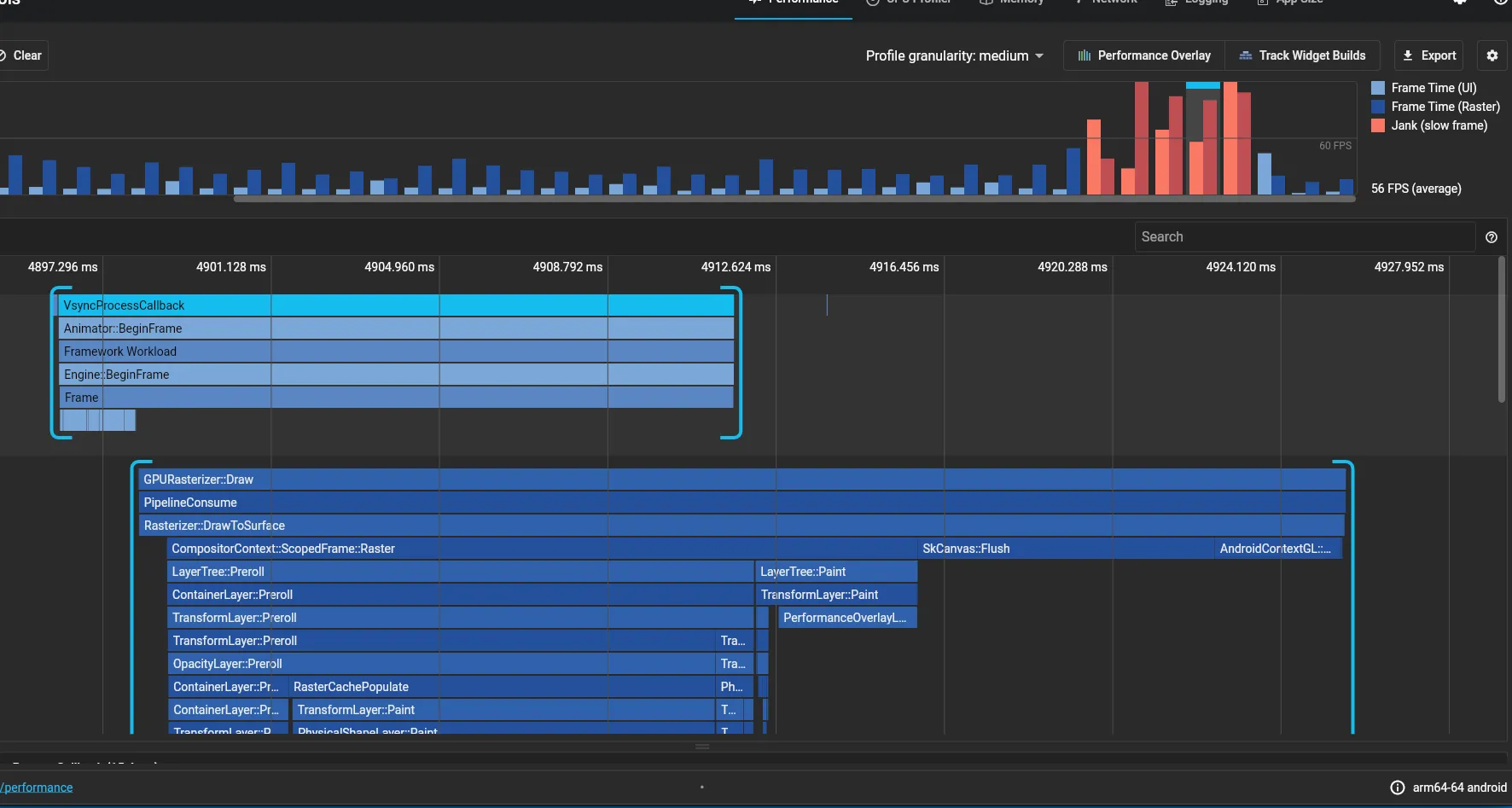Click the Export button label
1512x808 pixels.
point(1439,55)
